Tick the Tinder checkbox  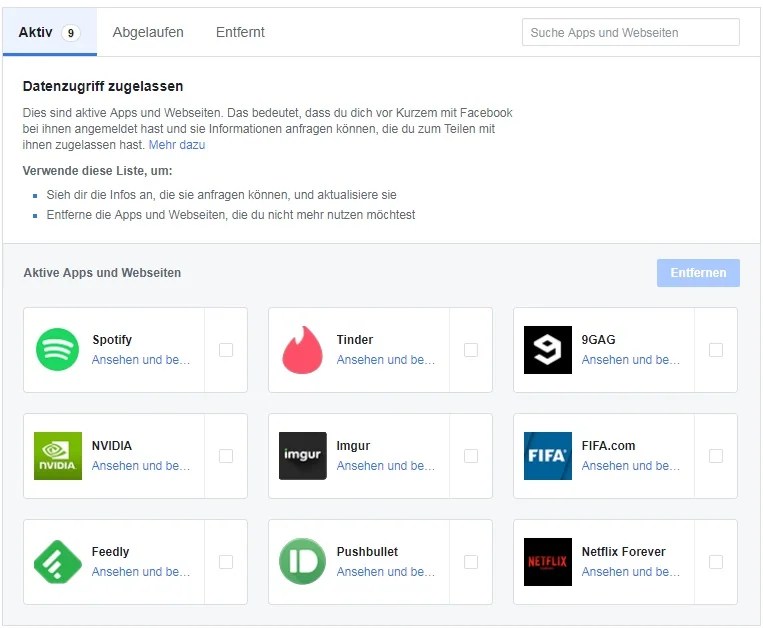pos(471,350)
